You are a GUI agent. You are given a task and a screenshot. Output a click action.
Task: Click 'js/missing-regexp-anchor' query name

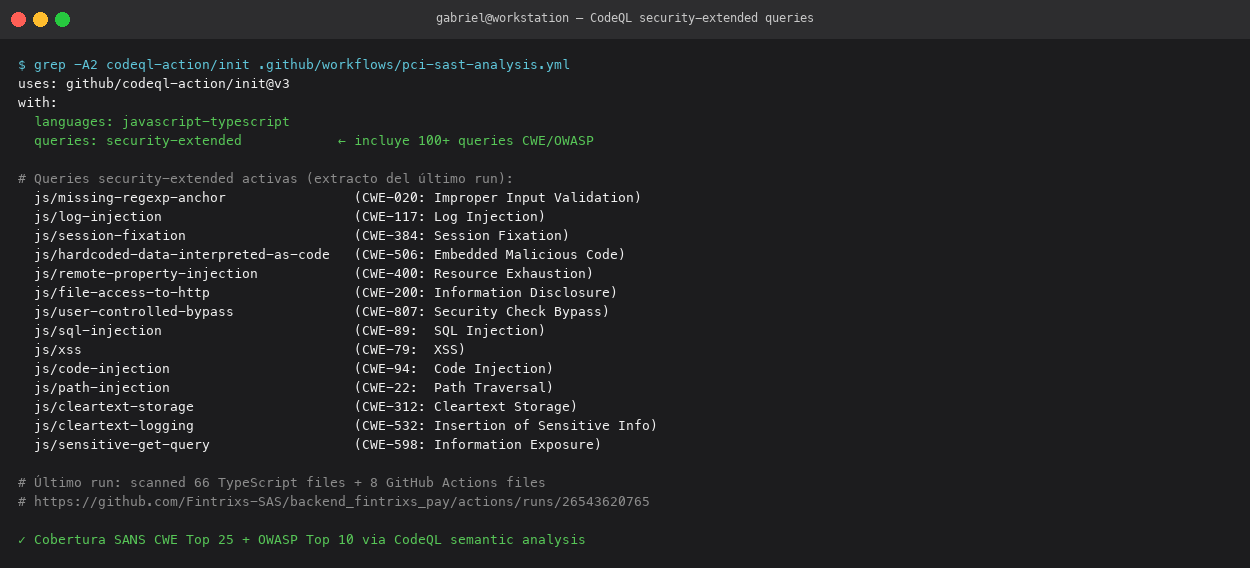(x=130, y=198)
